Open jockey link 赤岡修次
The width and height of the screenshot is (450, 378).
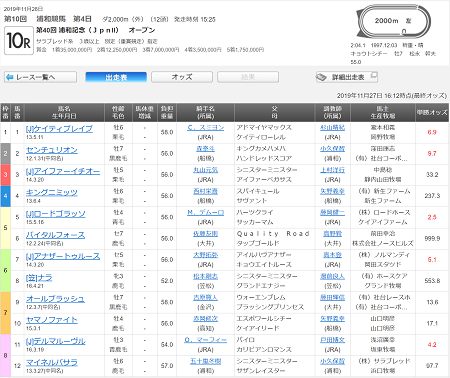(205, 319)
